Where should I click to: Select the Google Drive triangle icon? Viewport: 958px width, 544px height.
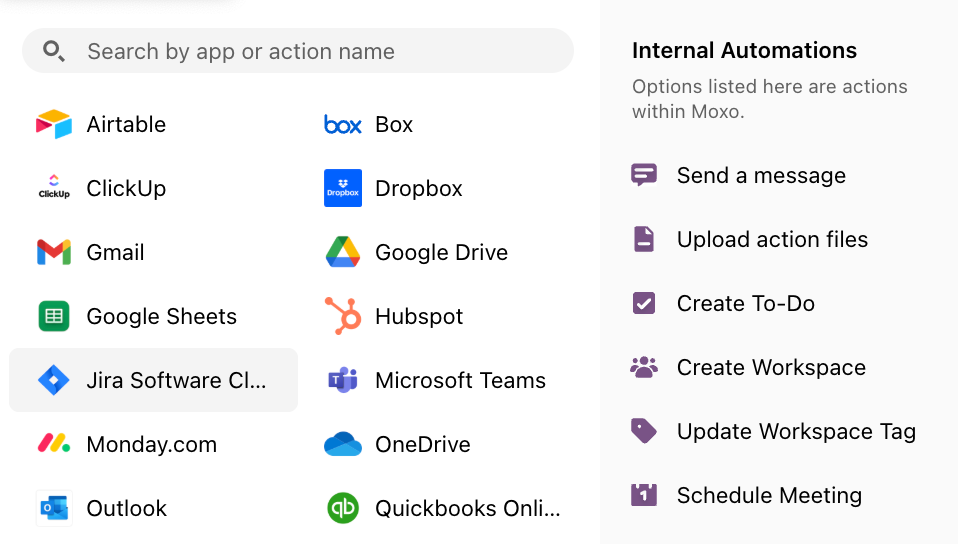coord(343,252)
